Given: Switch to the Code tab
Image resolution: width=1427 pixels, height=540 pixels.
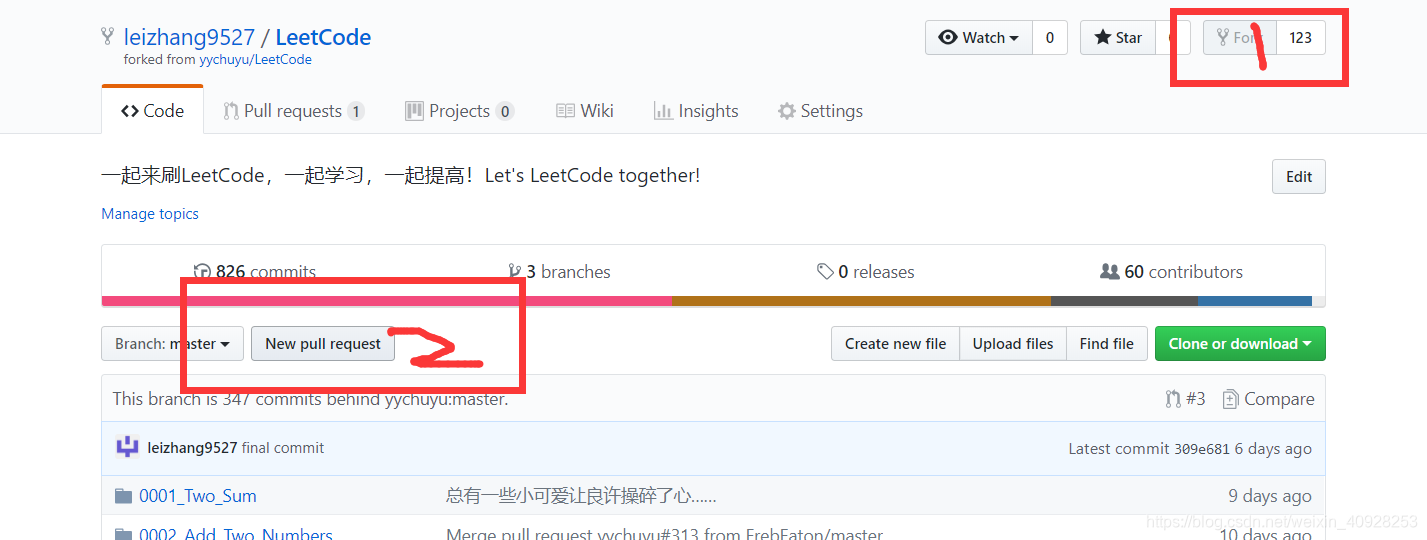Looking at the screenshot, I should pos(153,111).
